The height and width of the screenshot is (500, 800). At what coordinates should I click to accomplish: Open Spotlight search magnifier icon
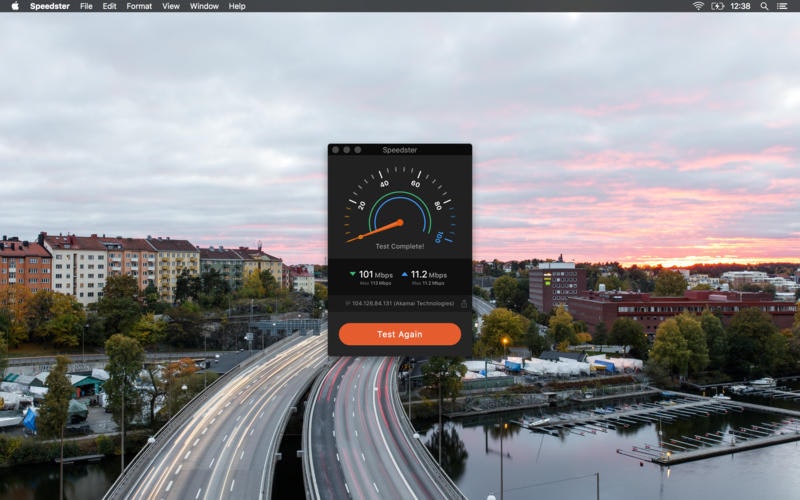[x=764, y=6]
